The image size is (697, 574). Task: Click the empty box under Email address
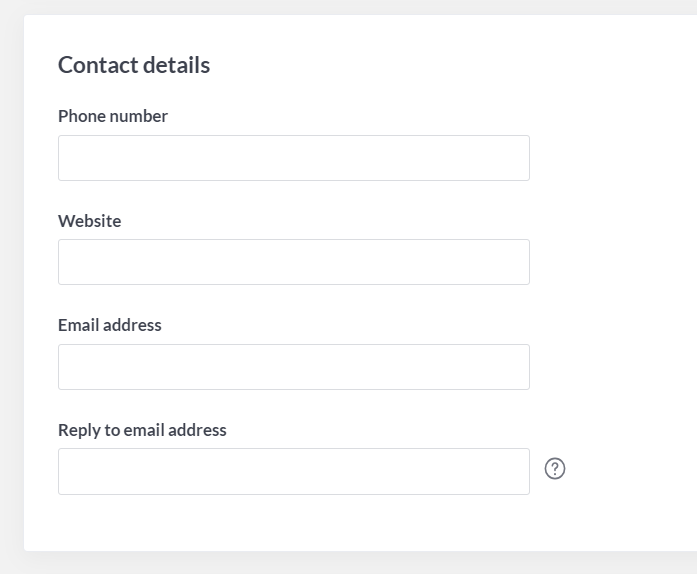pyautogui.click(x=294, y=367)
